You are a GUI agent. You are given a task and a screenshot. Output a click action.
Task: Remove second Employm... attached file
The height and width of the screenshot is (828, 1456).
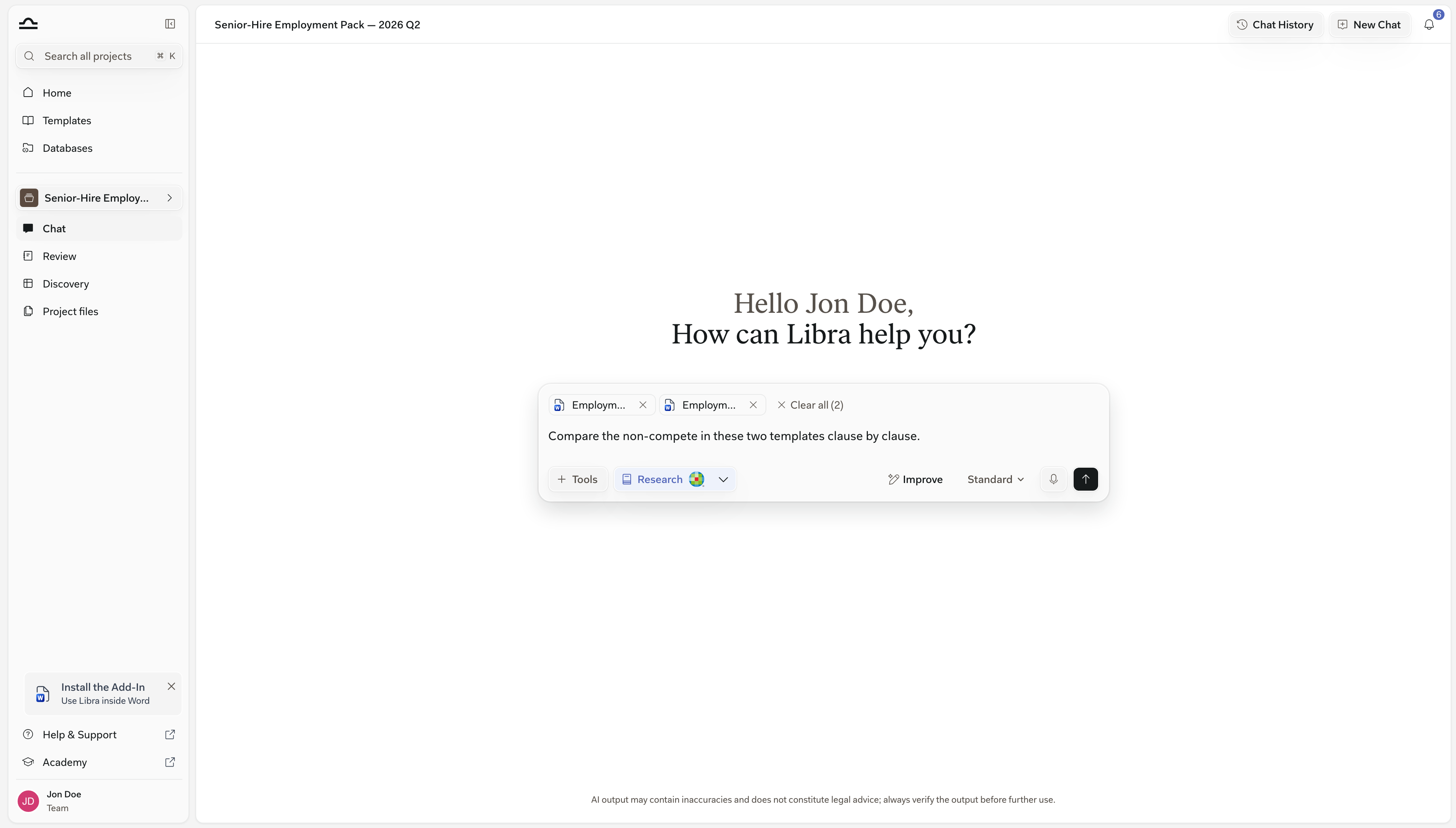coord(753,405)
